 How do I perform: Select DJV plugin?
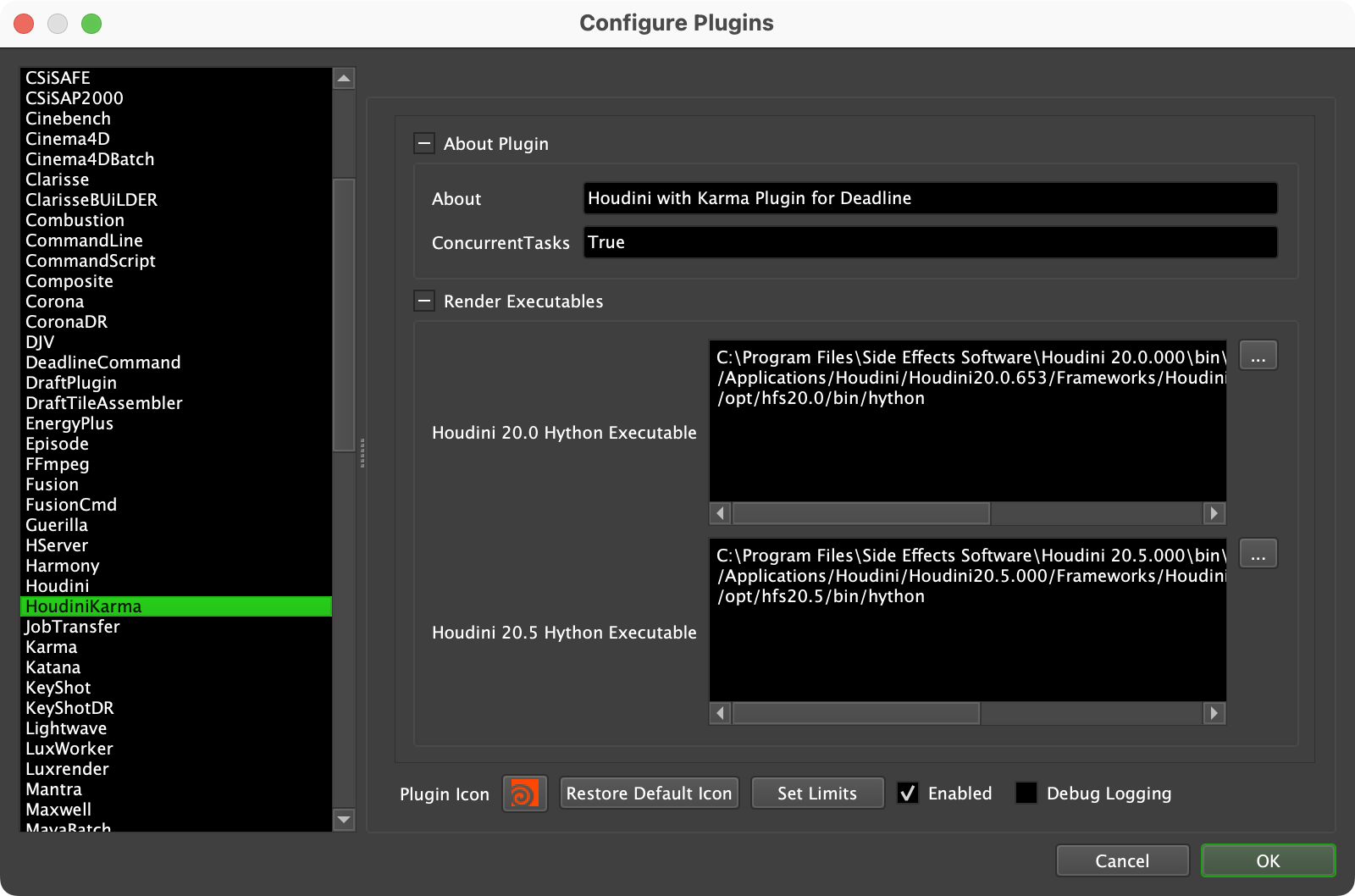[176, 342]
